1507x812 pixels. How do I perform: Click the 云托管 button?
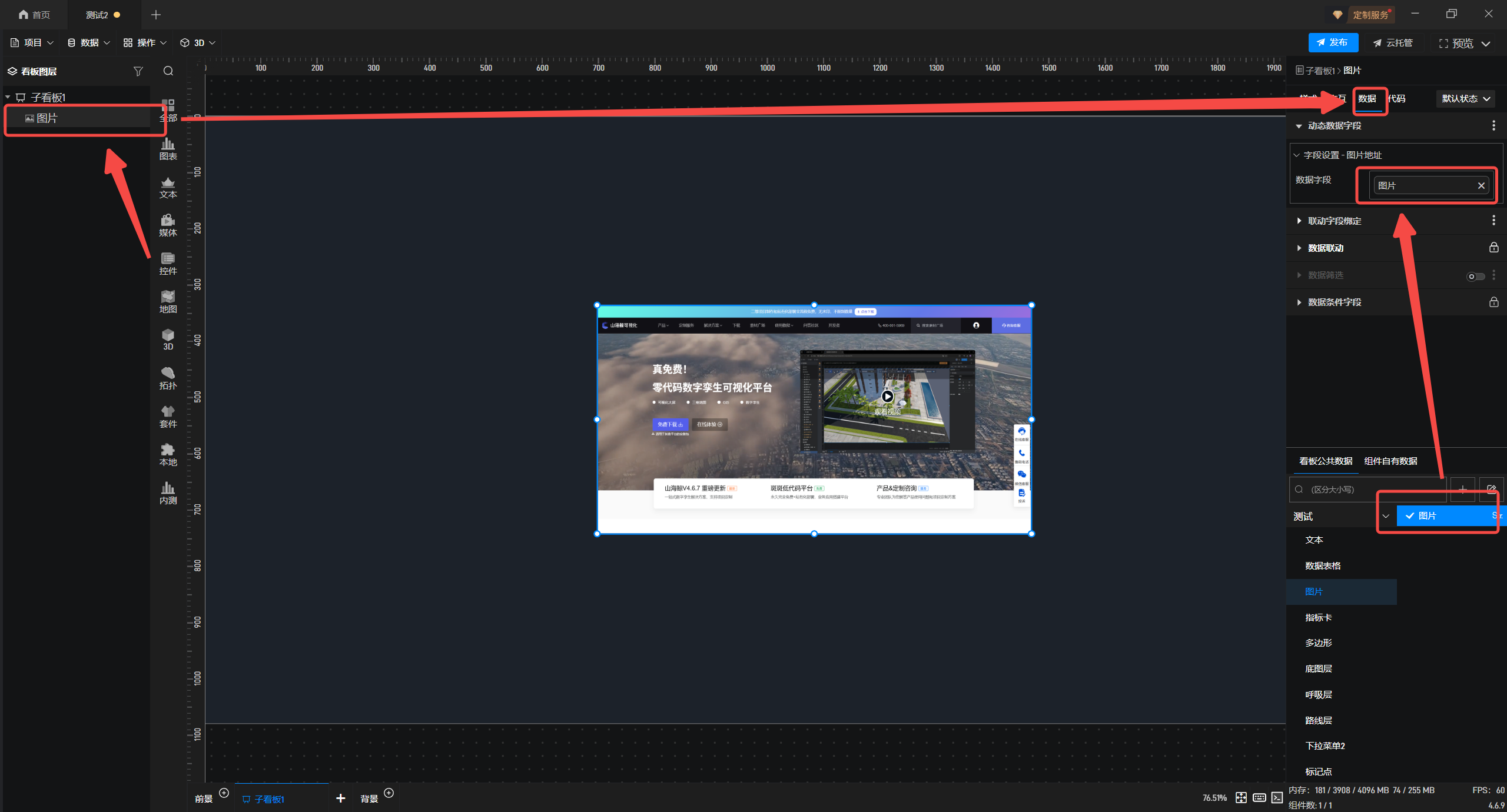[1393, 42]
